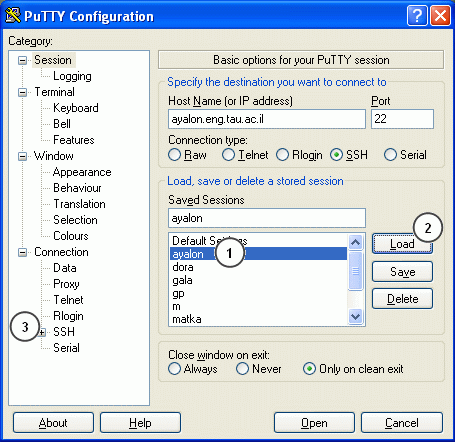Open the Logging category

(72, 76)
